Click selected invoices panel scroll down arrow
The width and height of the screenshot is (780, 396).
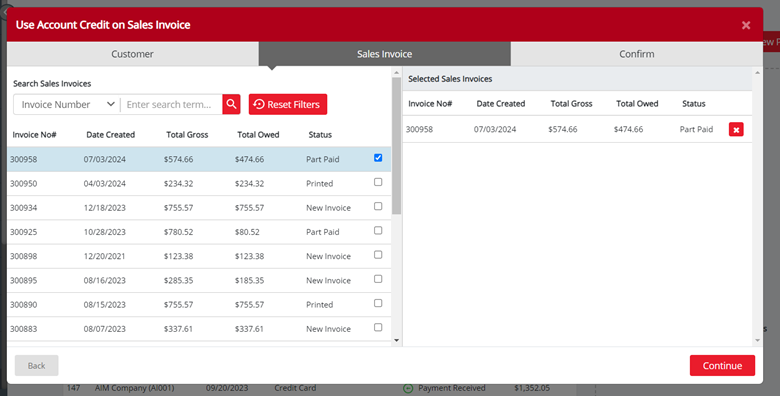coord(758,340)
